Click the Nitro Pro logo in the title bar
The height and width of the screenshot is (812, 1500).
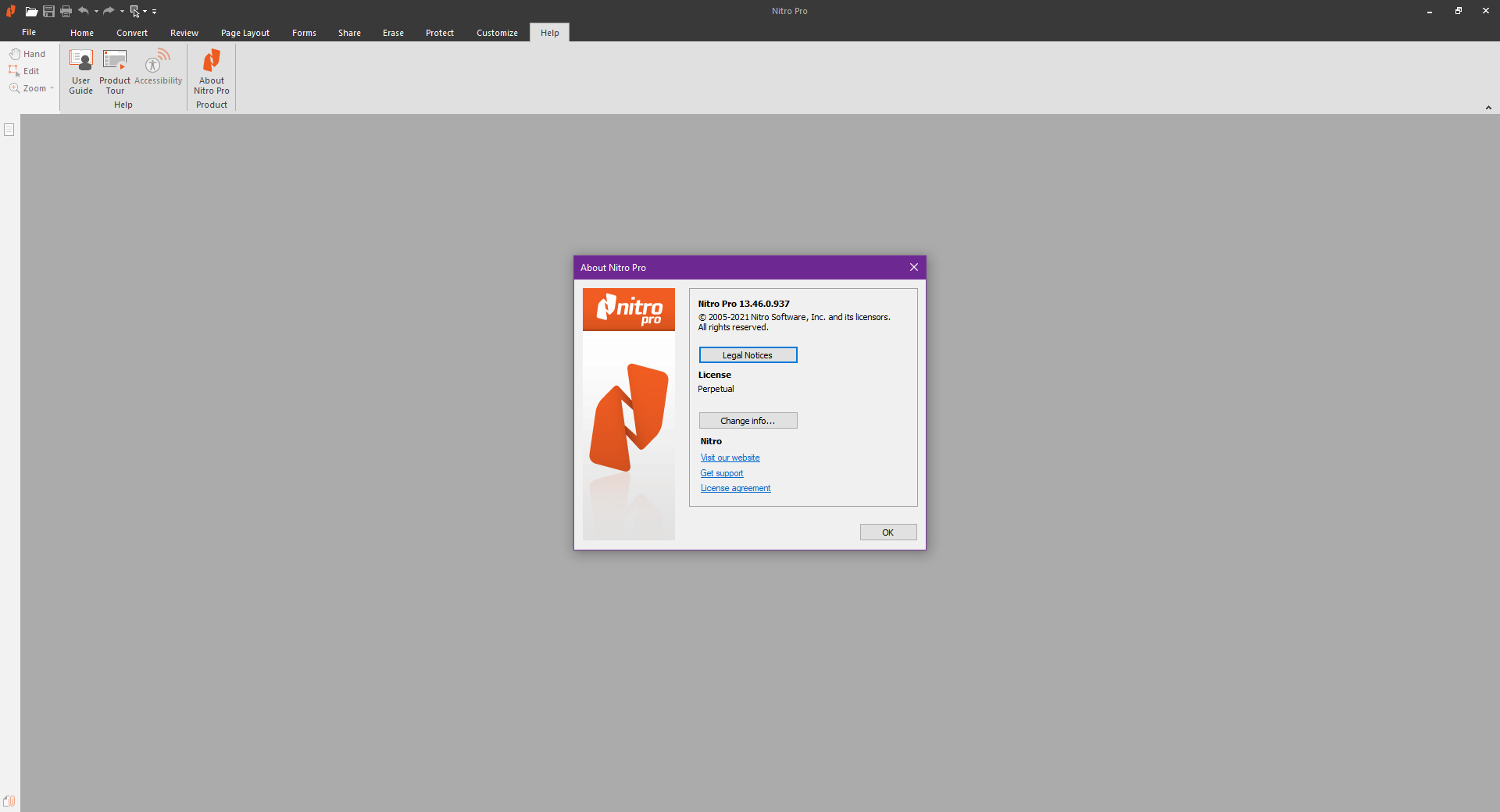[x=11, y=11]
